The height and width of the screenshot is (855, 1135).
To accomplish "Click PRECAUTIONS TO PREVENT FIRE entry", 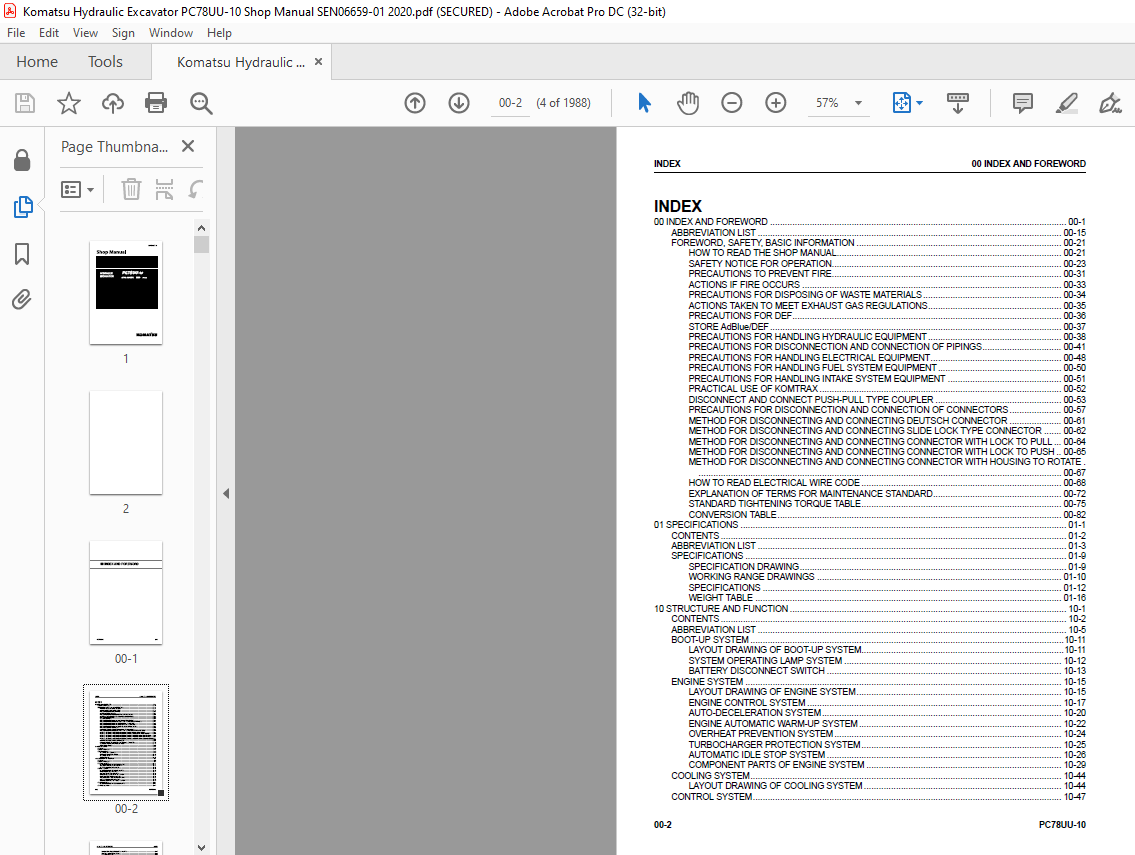I will (x=887, y=274).
